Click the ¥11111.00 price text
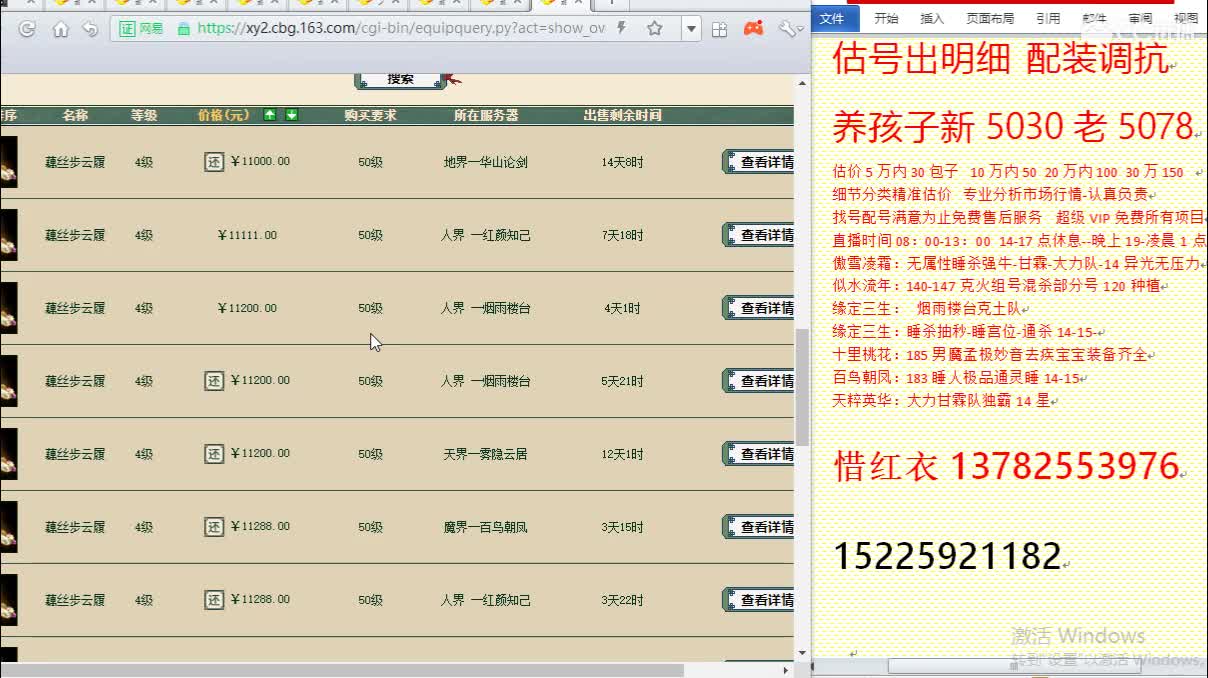This screenshot has height=678, width=1208. pos(247,235)
